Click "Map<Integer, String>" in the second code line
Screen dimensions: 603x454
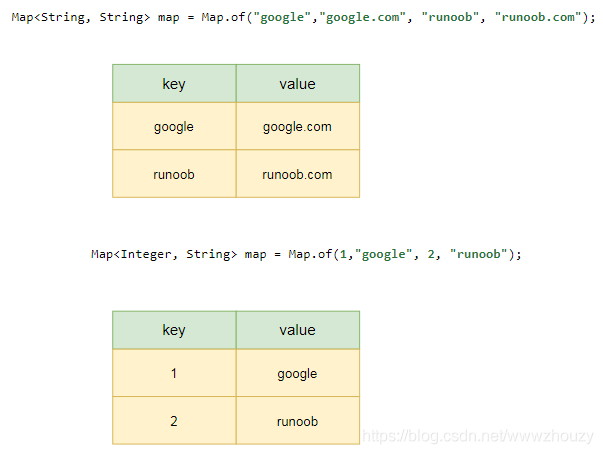pos(165,254)
